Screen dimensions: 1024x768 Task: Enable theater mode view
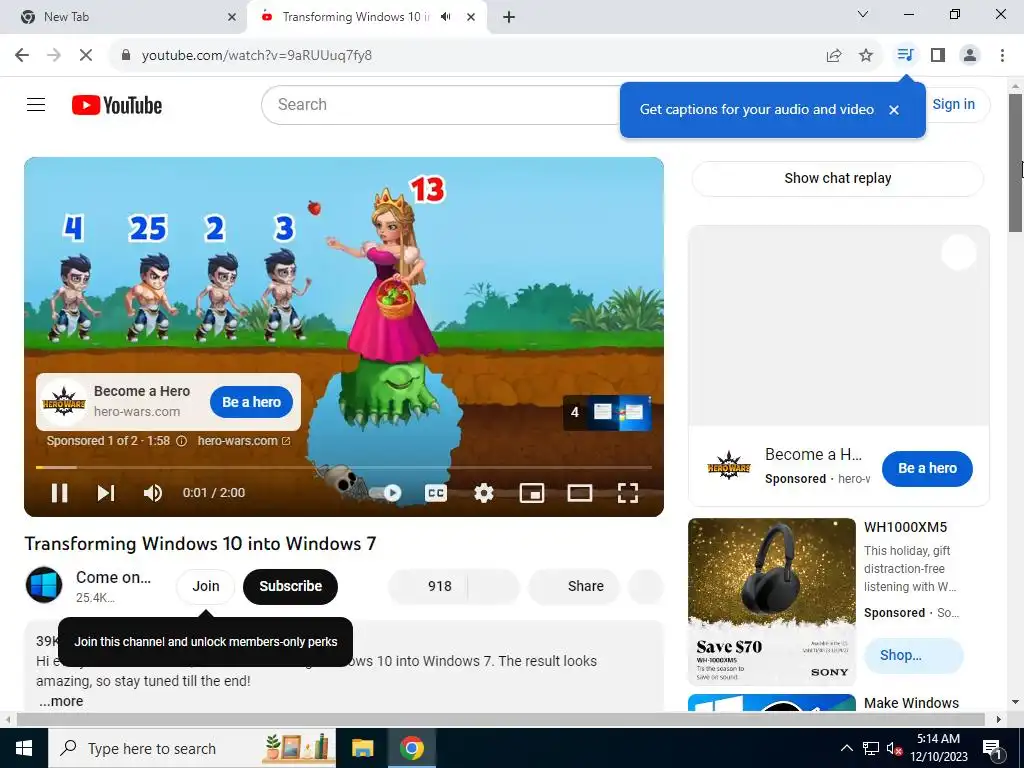tap(579, 493)
